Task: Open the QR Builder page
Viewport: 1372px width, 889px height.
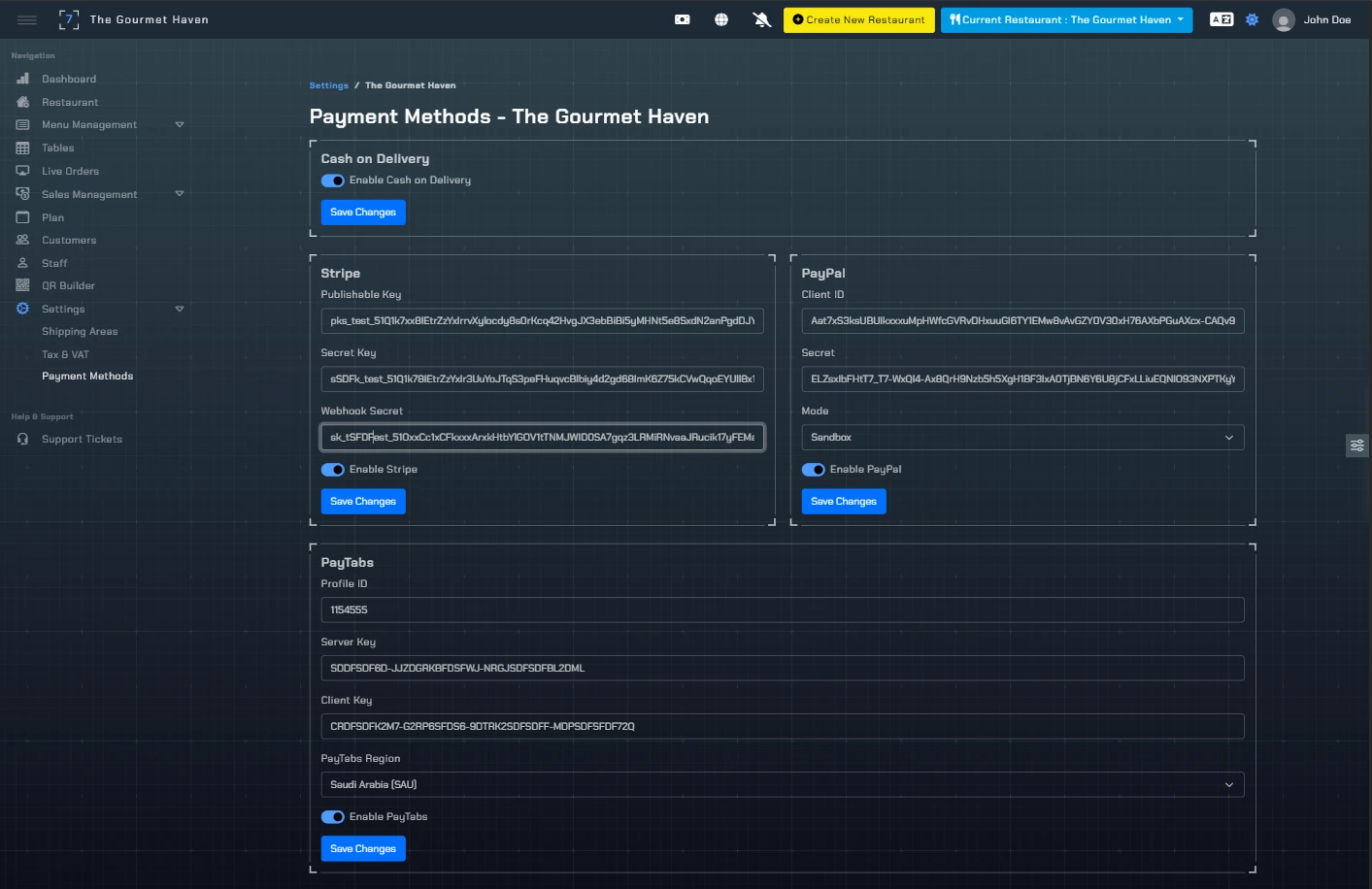Action: tap(68, 285)
